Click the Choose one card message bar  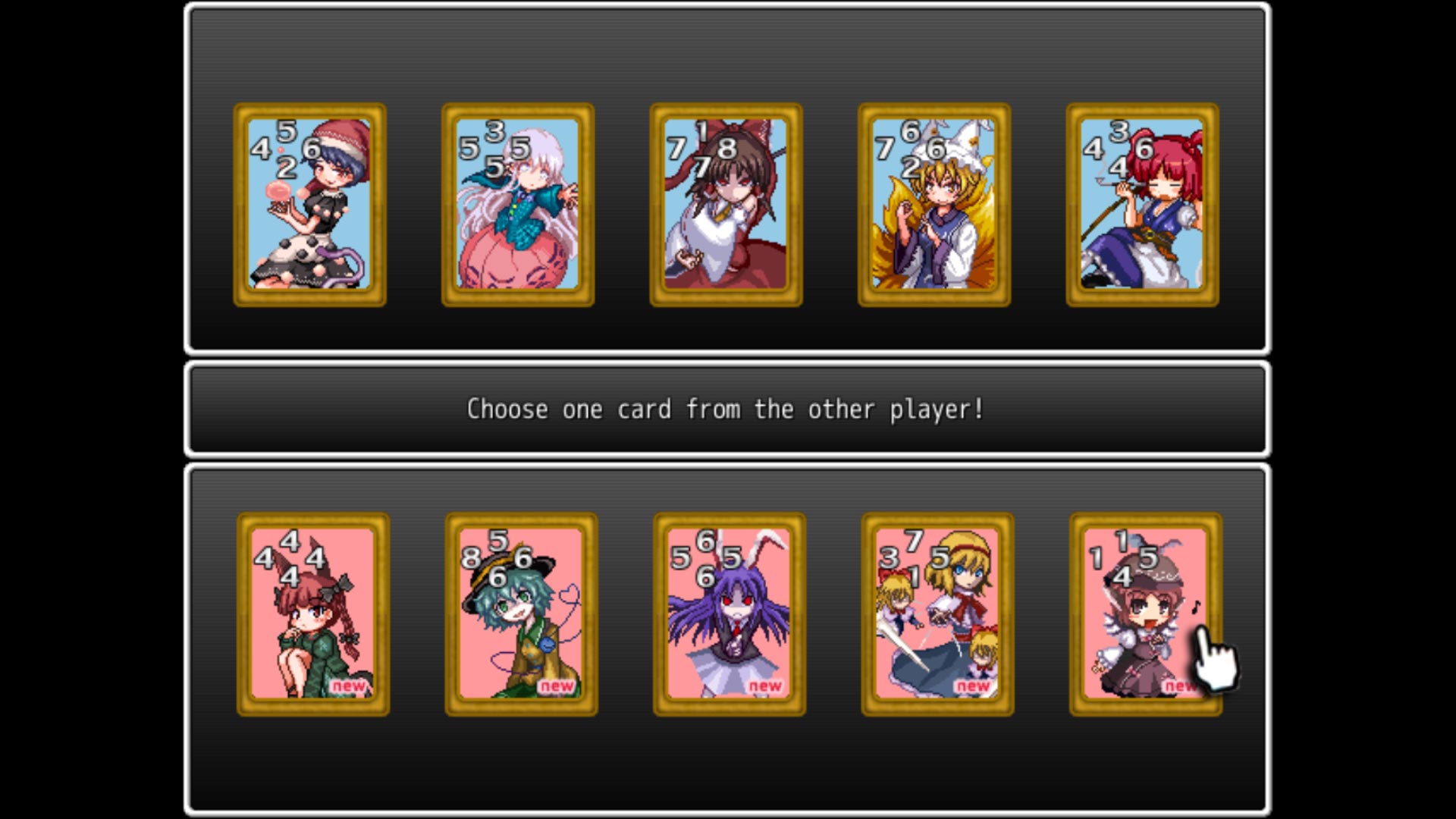(x=726, y=409)
